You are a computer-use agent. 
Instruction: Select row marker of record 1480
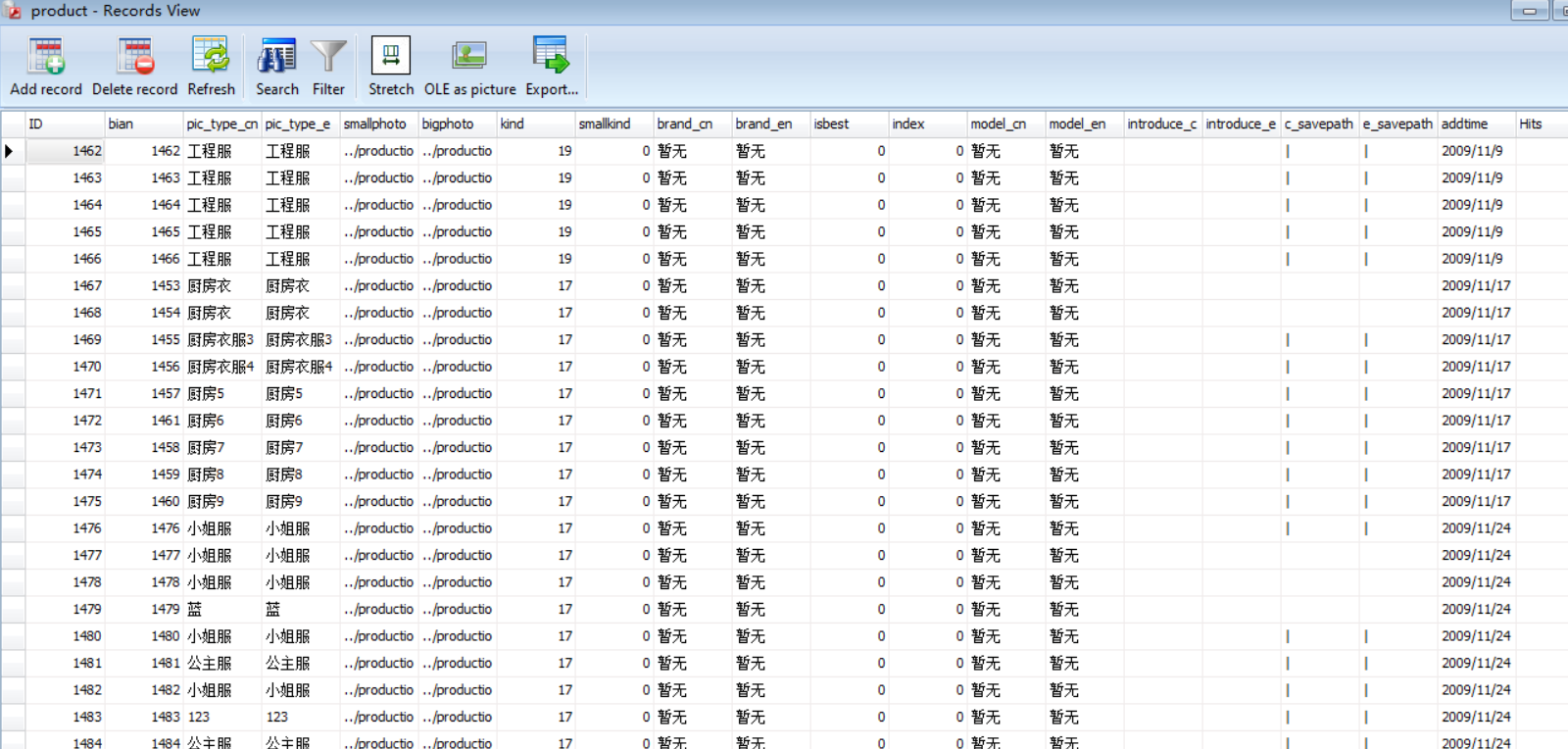click(x=13, y=636)
